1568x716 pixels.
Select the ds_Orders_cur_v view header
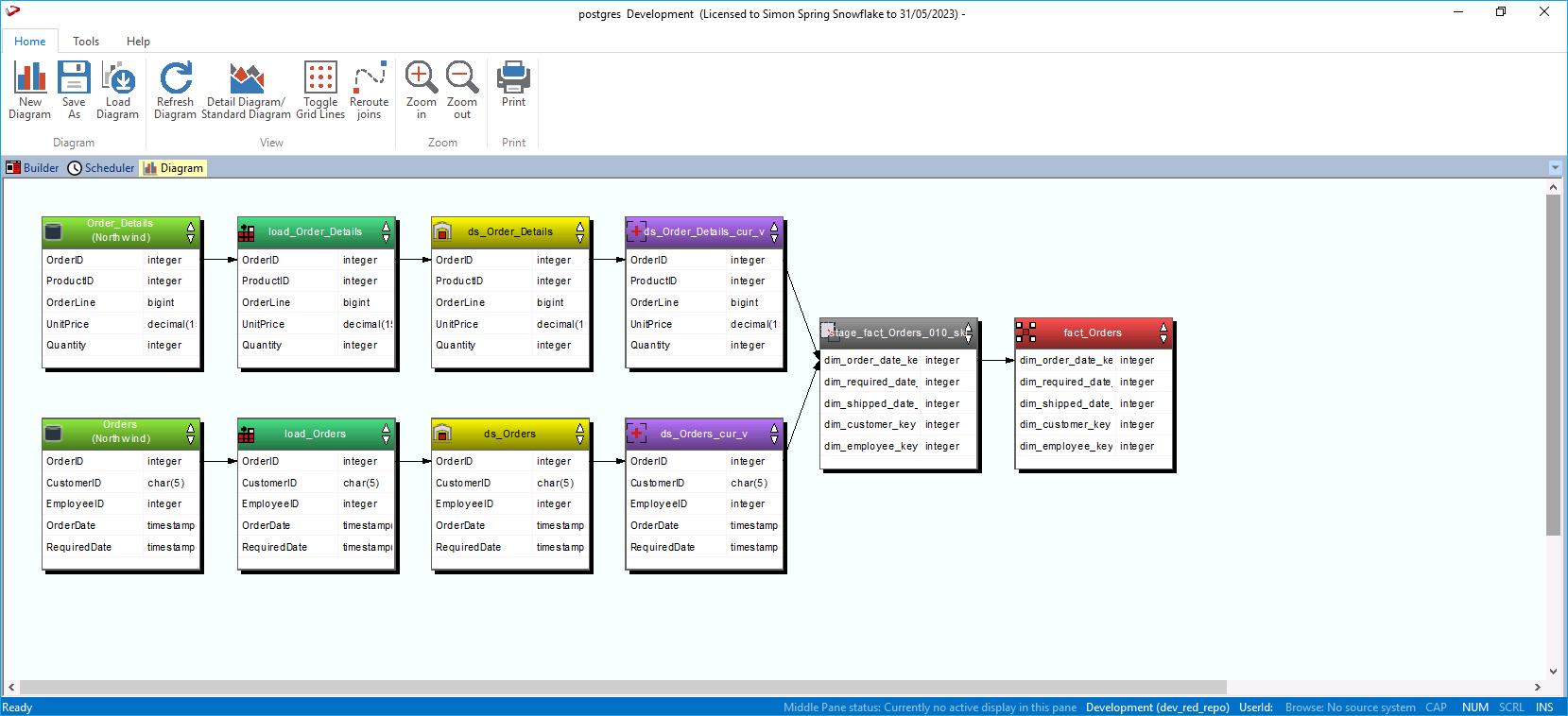[x=704, y=434]
